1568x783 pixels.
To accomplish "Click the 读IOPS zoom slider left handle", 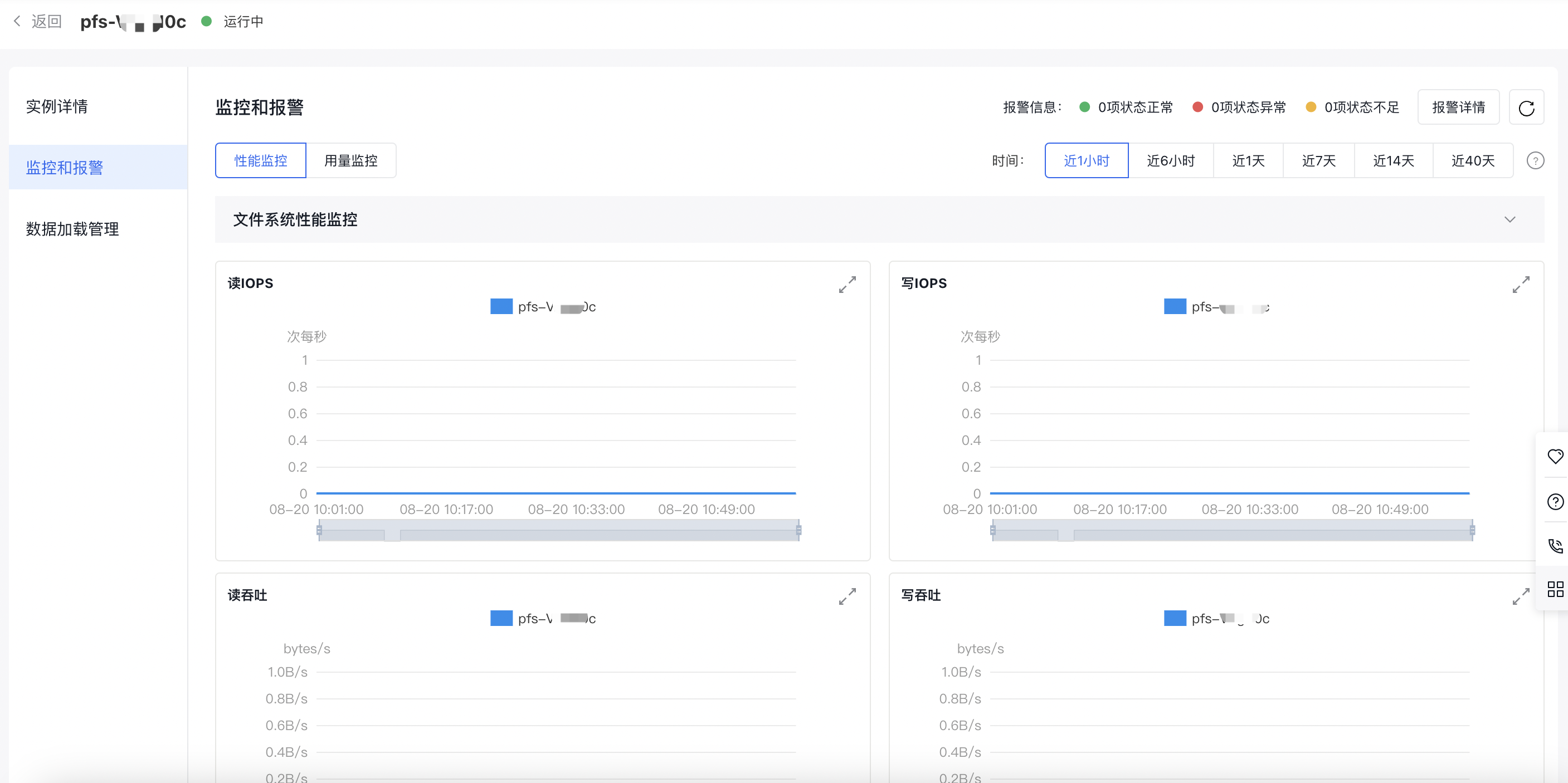I will (319, 531).
